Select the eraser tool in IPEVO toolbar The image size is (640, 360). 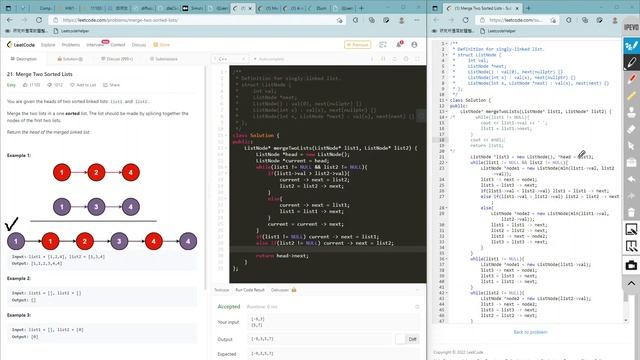coord(631,129)
